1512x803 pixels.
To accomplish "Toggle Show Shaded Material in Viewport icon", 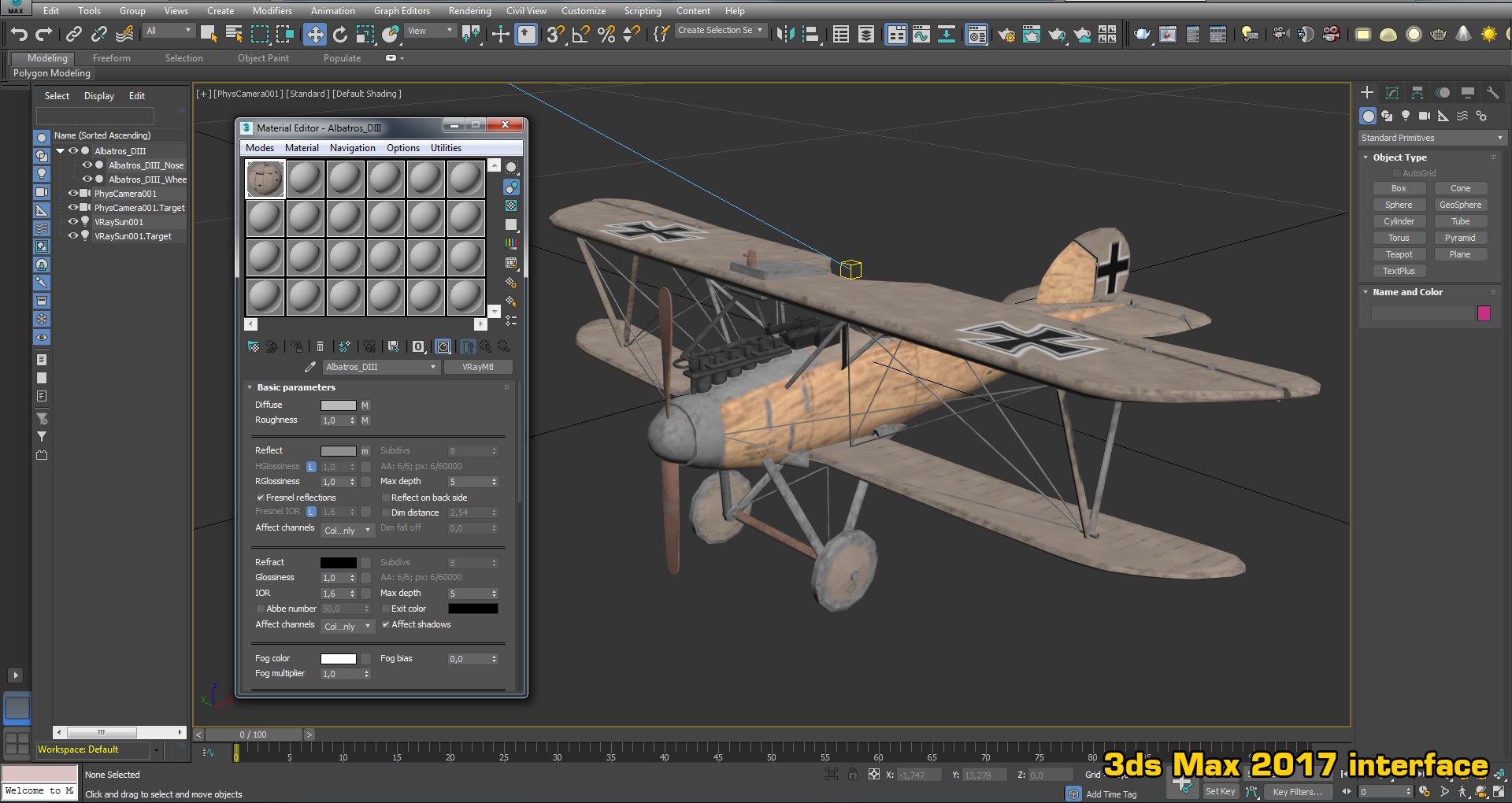I will coord(443,346).
